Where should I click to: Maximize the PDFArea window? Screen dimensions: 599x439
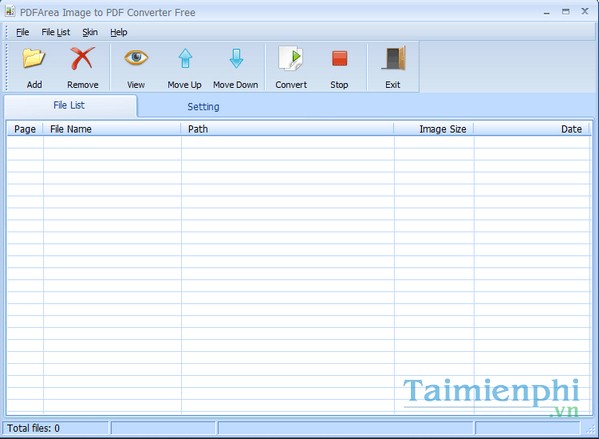(566, 12)
